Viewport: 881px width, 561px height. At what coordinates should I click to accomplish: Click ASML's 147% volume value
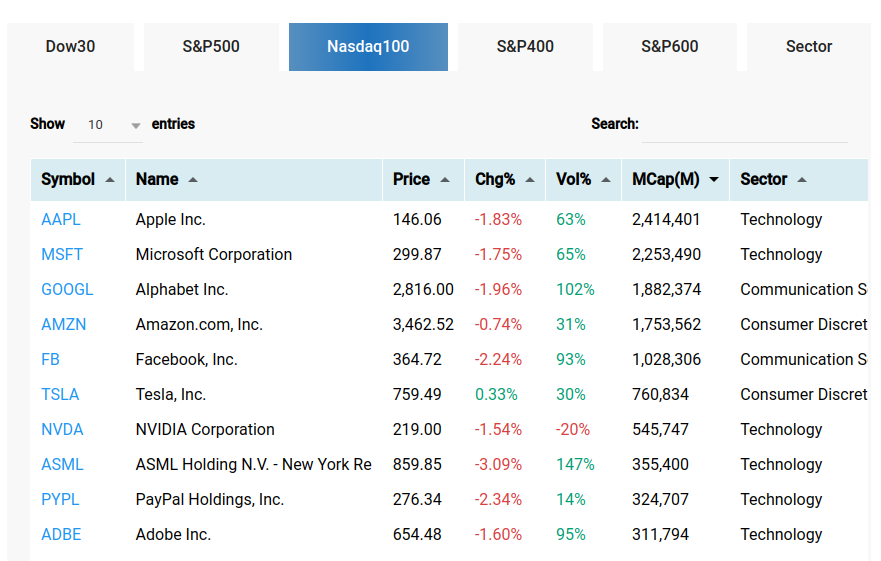click(x=575, y=465)
